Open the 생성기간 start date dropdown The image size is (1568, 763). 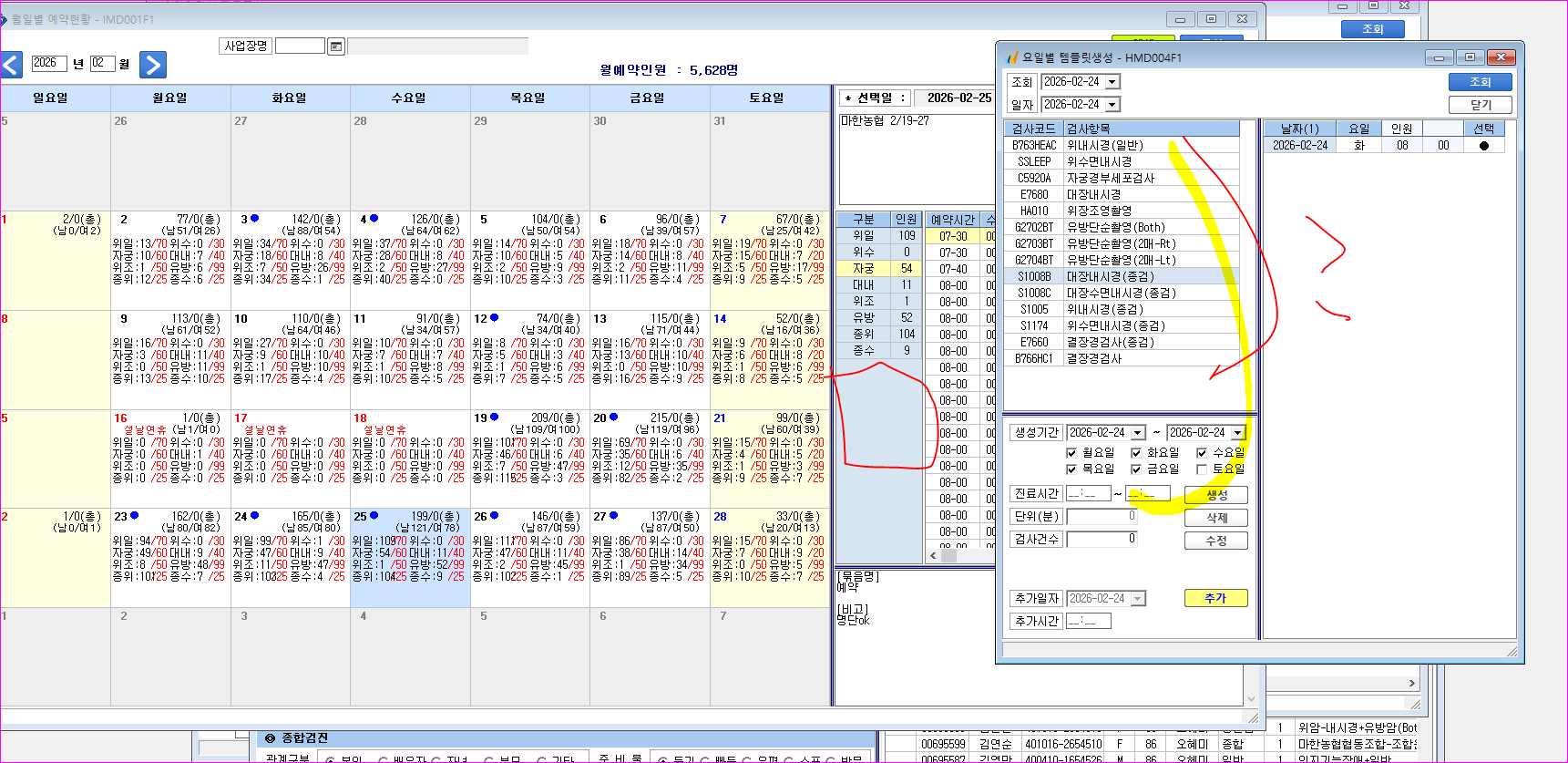tap(1138, 433)
